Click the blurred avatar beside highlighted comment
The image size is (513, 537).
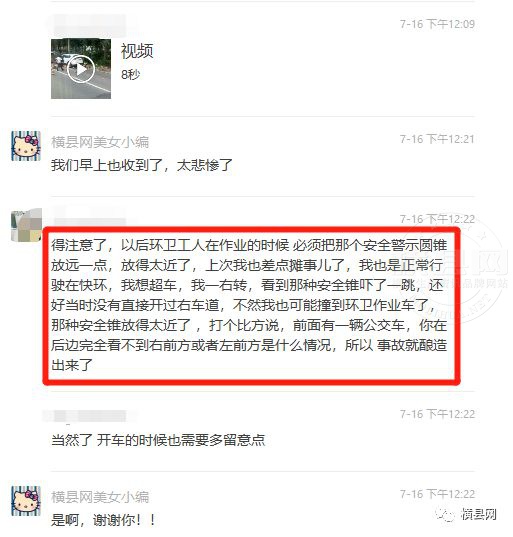pos(26,225)
